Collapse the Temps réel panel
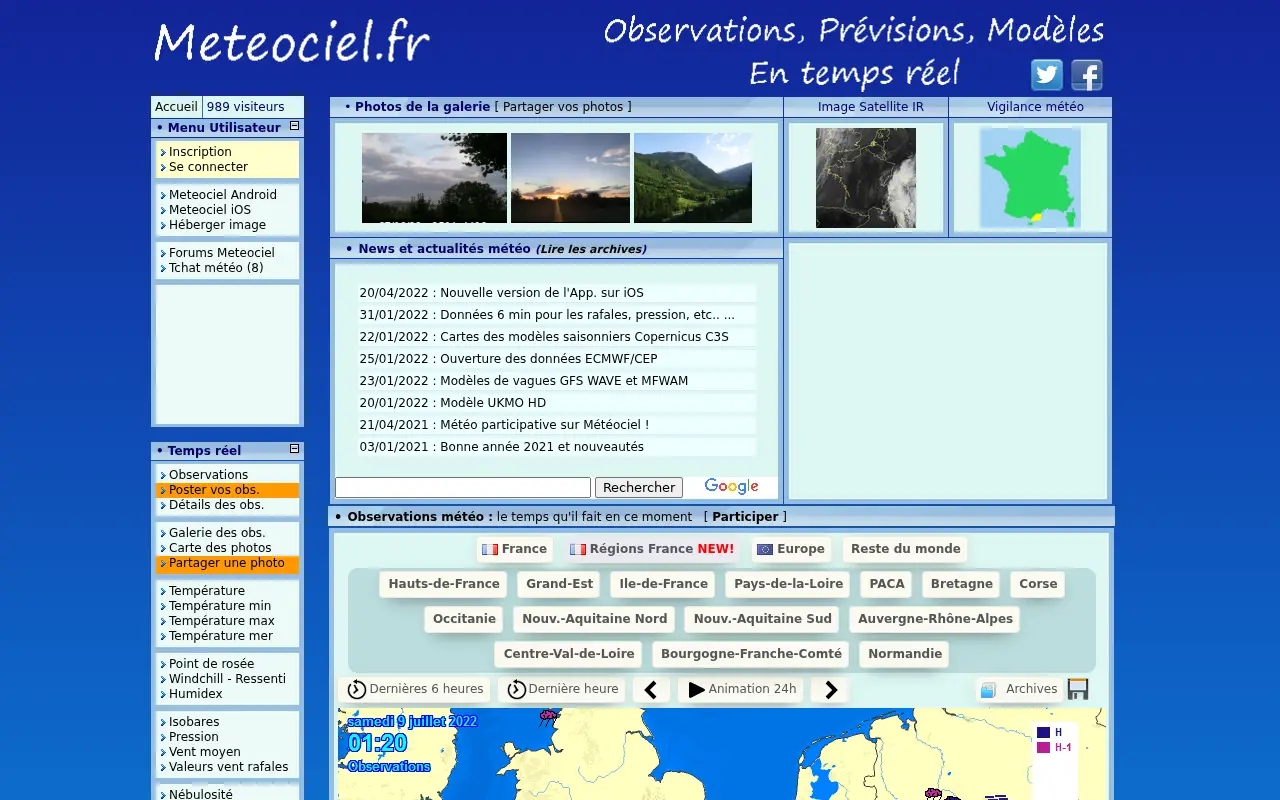 pos(294,449)
